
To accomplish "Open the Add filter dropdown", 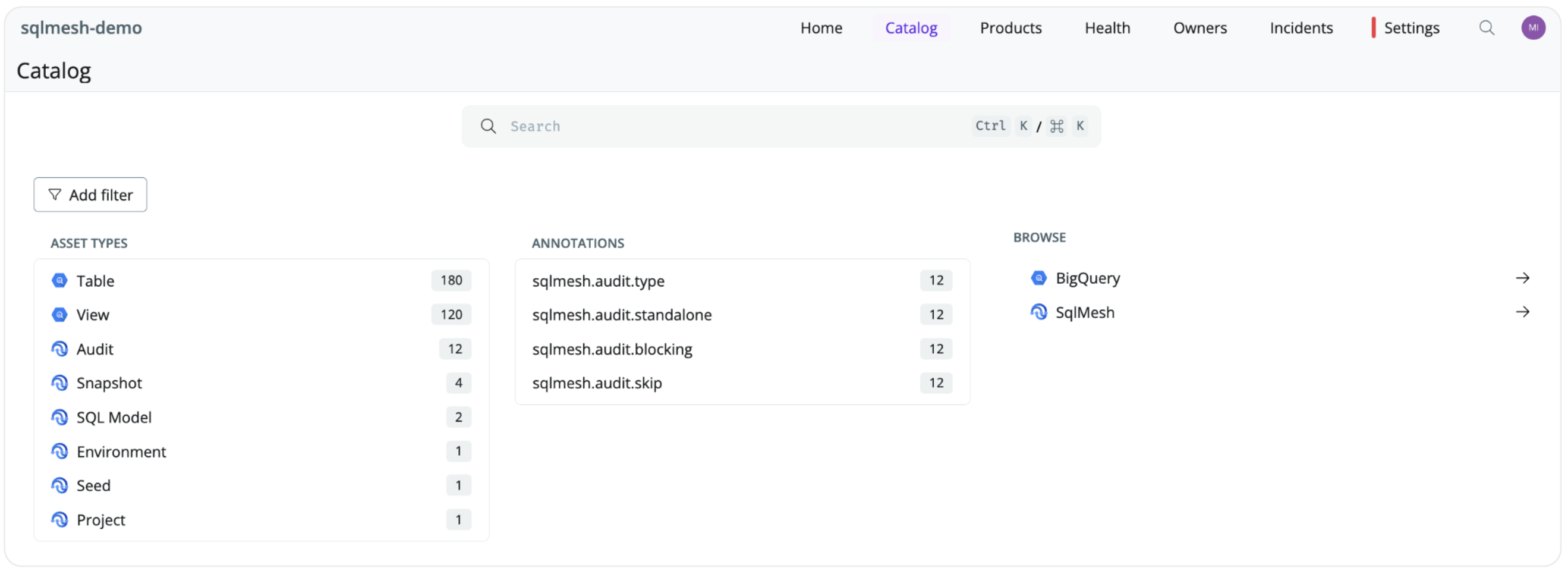I will coord(90,195).
